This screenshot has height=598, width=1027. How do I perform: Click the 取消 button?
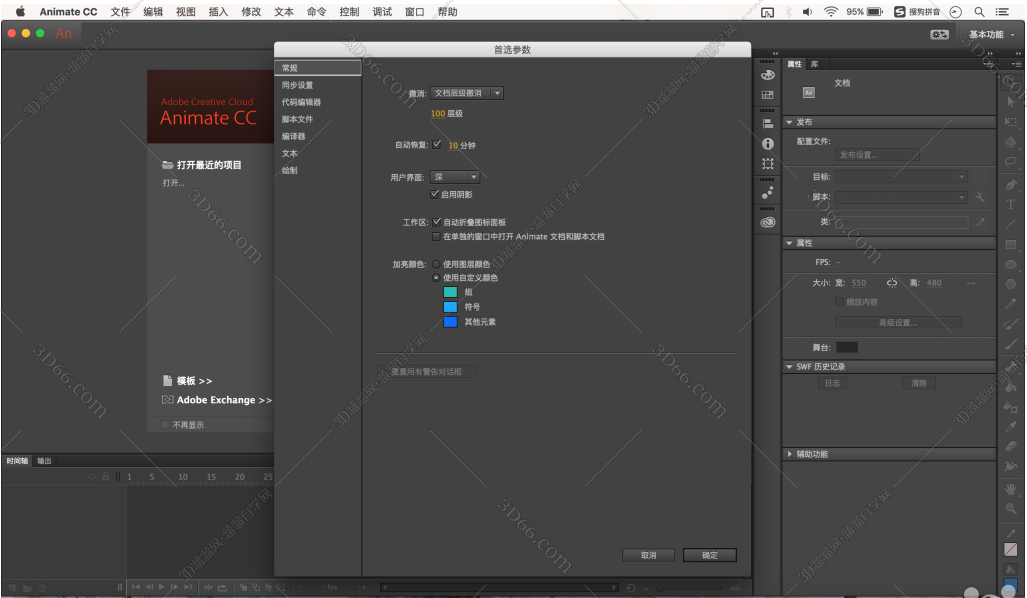[648, 555]
